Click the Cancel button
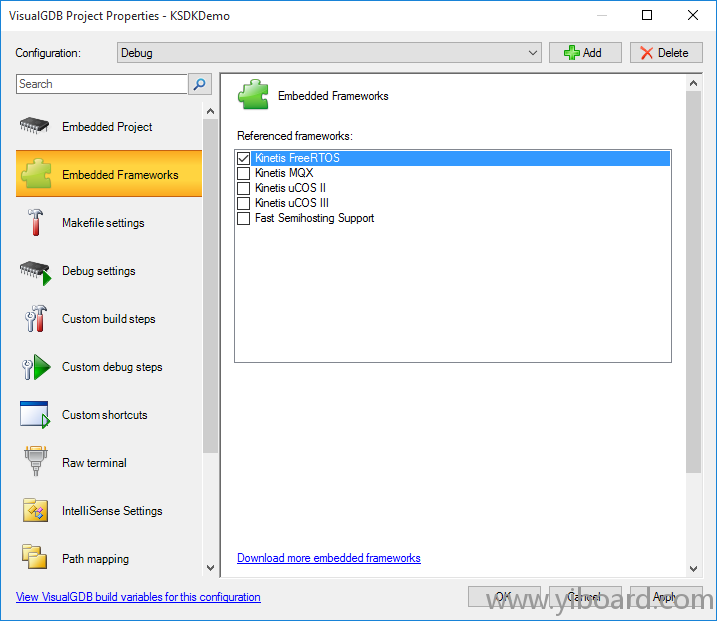 [585, 596]
